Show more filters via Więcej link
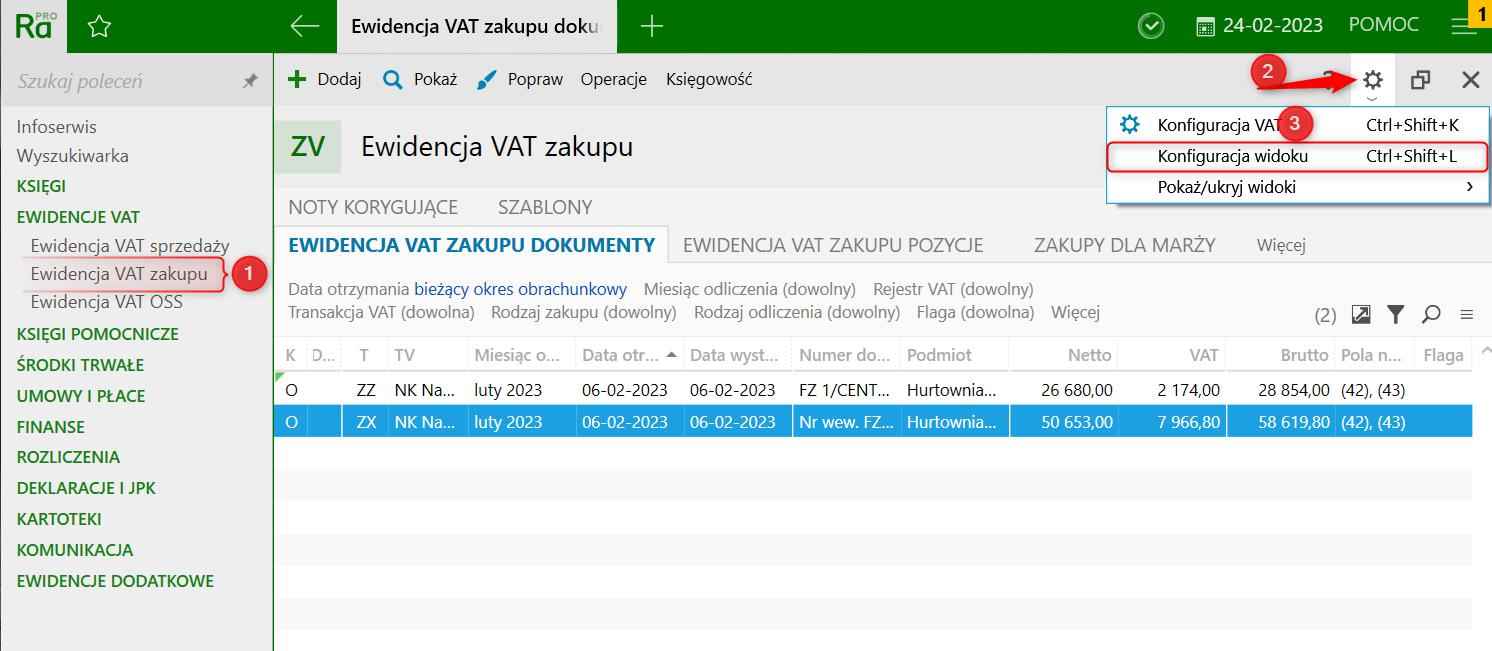 (1075, 312)
